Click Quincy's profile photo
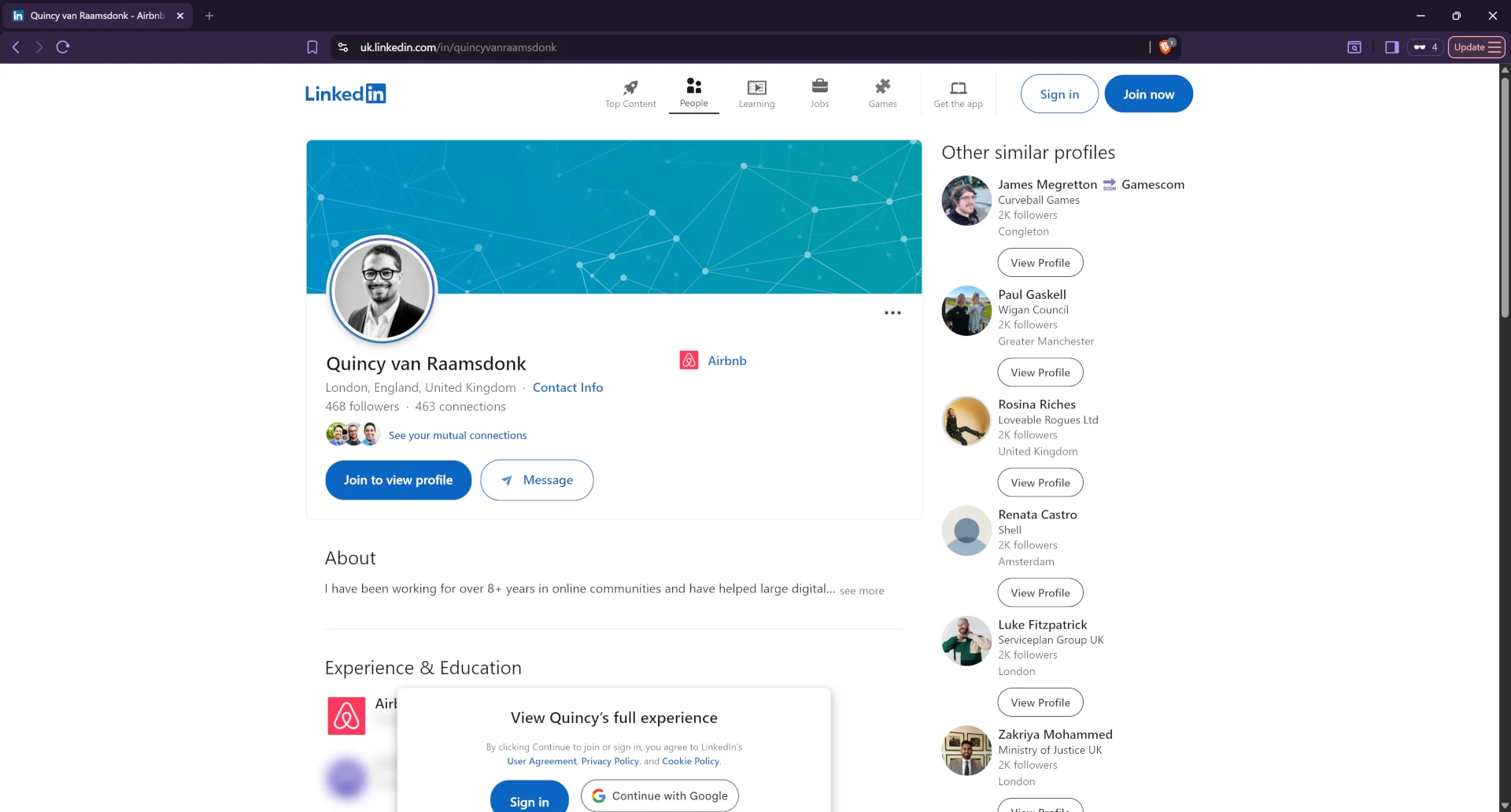The image size is (1511, 812). tap(382, 290)
